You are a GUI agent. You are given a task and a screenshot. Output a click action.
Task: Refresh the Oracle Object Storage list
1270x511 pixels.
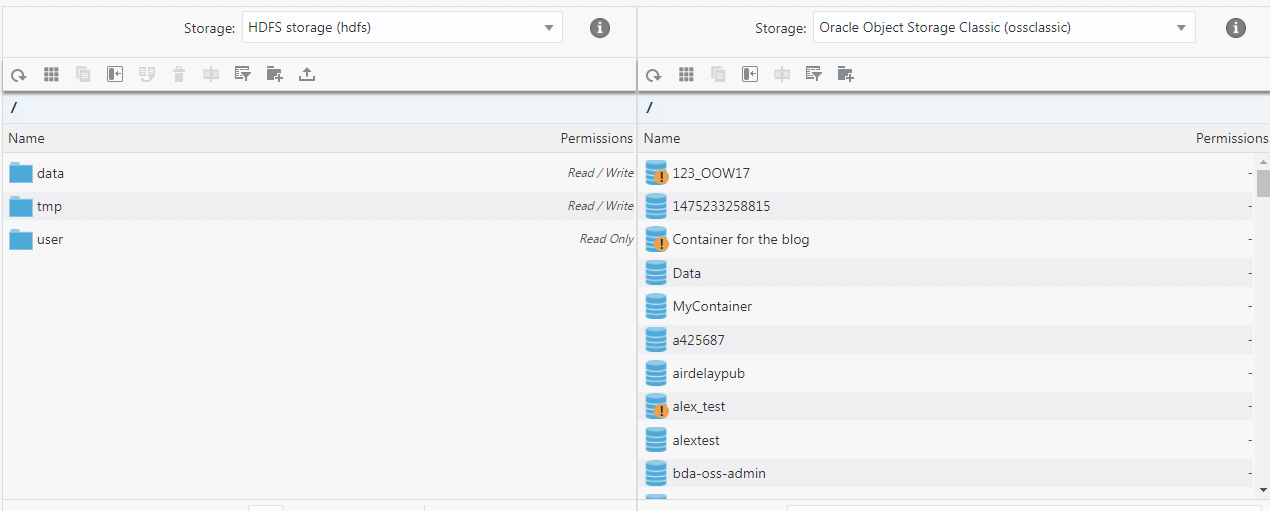pos(654,74)
